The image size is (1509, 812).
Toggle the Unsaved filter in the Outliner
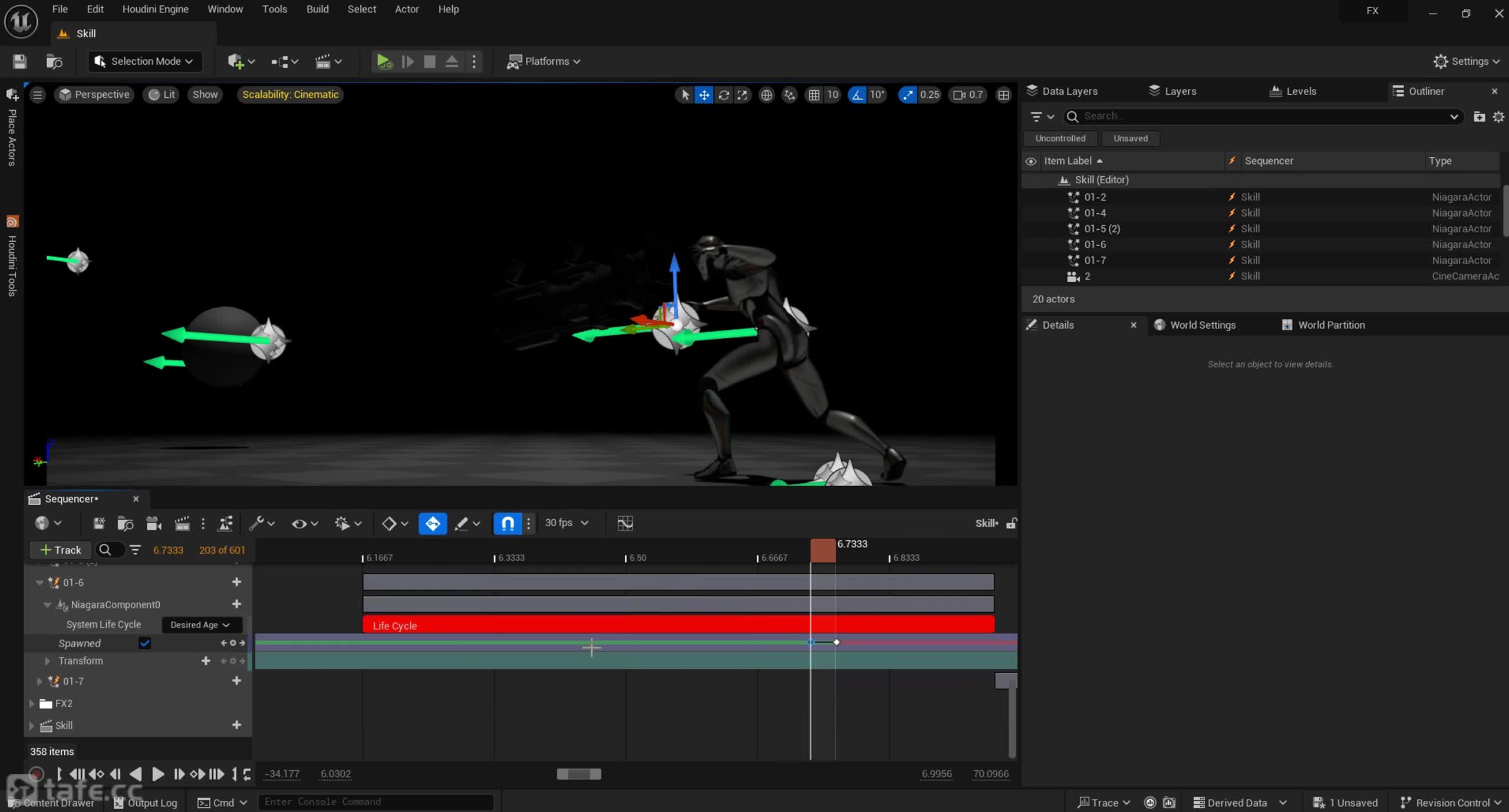point(1130,138)
